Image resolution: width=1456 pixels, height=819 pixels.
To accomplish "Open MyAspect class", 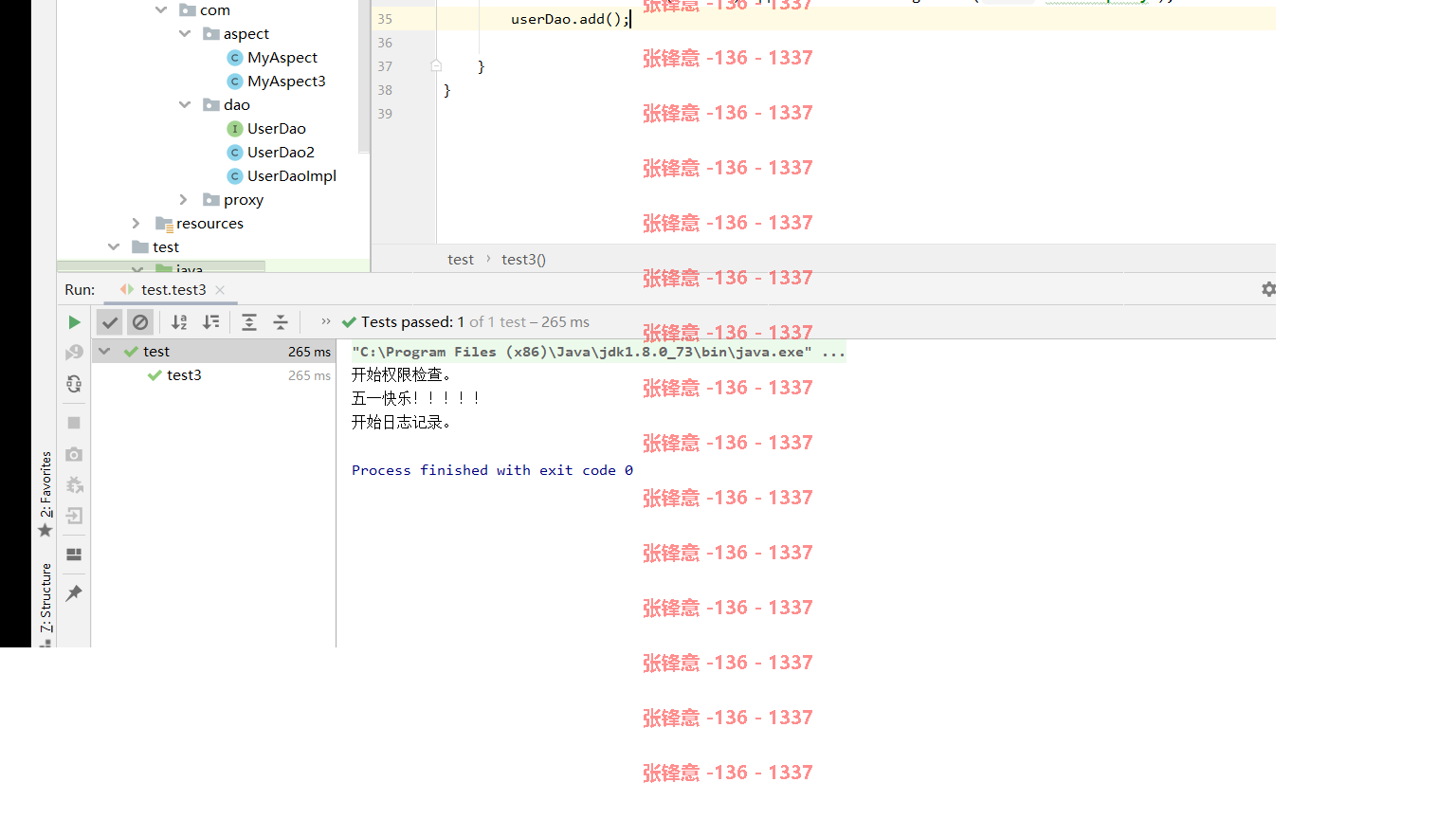I will 282,58.
